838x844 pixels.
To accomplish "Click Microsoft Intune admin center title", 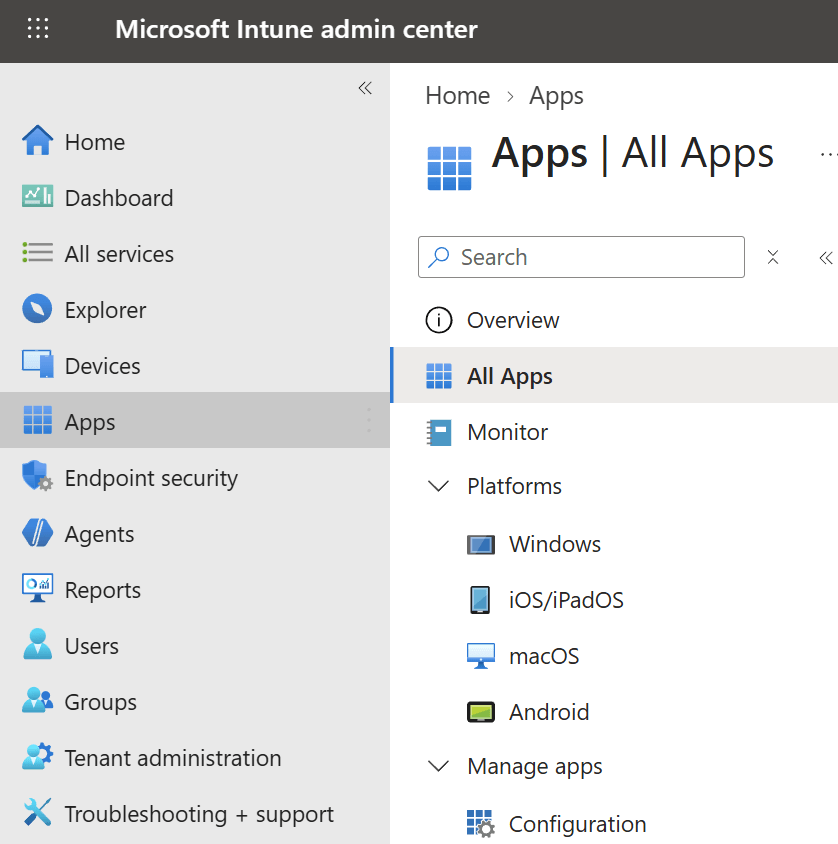I will (296, 29).
